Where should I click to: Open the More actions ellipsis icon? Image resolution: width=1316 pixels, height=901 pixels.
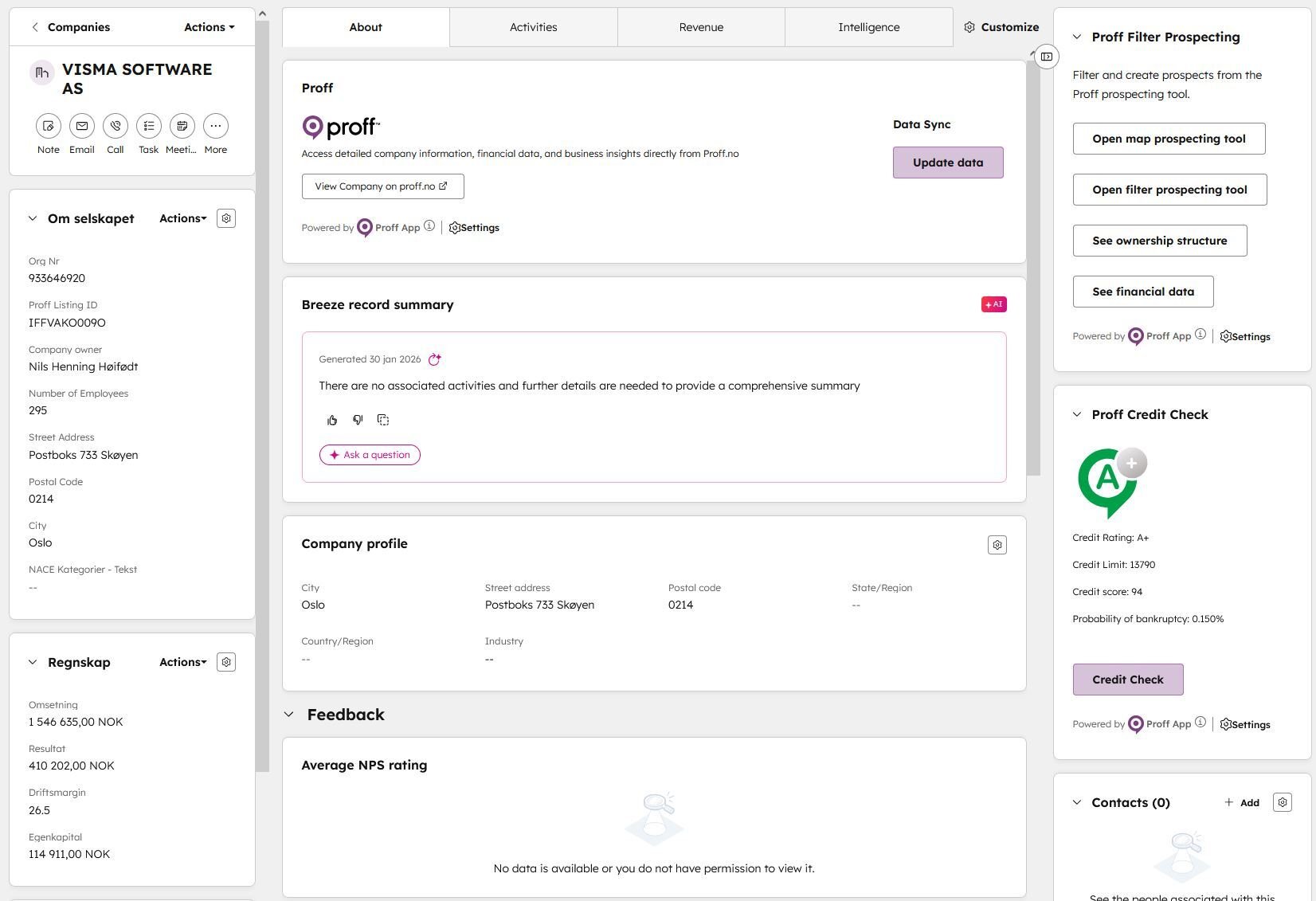[216, 126]
